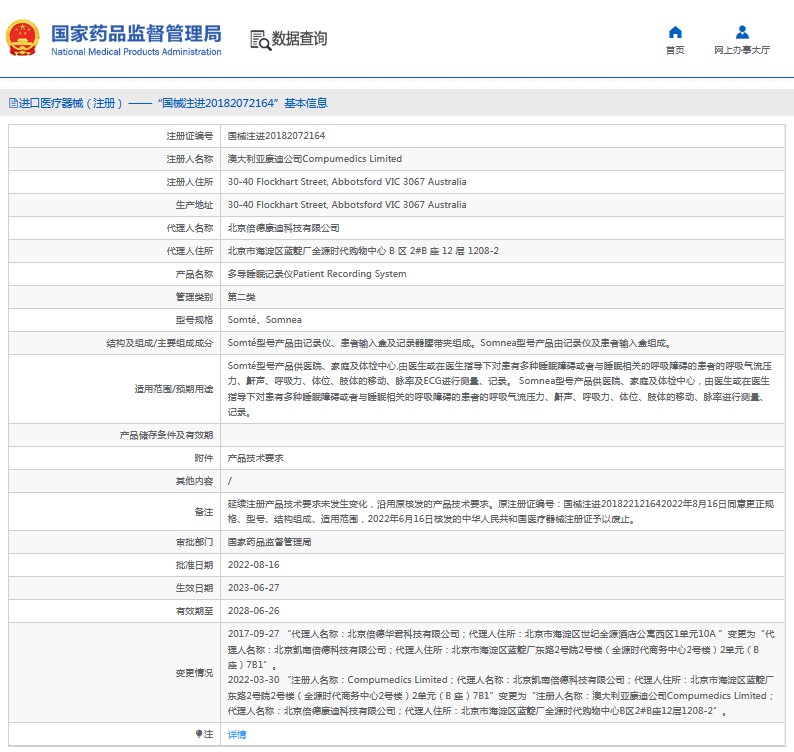Click change record dated 2017-09-27
The height and width of the screenshot is (752, 794).
click(x=501, y=649)
